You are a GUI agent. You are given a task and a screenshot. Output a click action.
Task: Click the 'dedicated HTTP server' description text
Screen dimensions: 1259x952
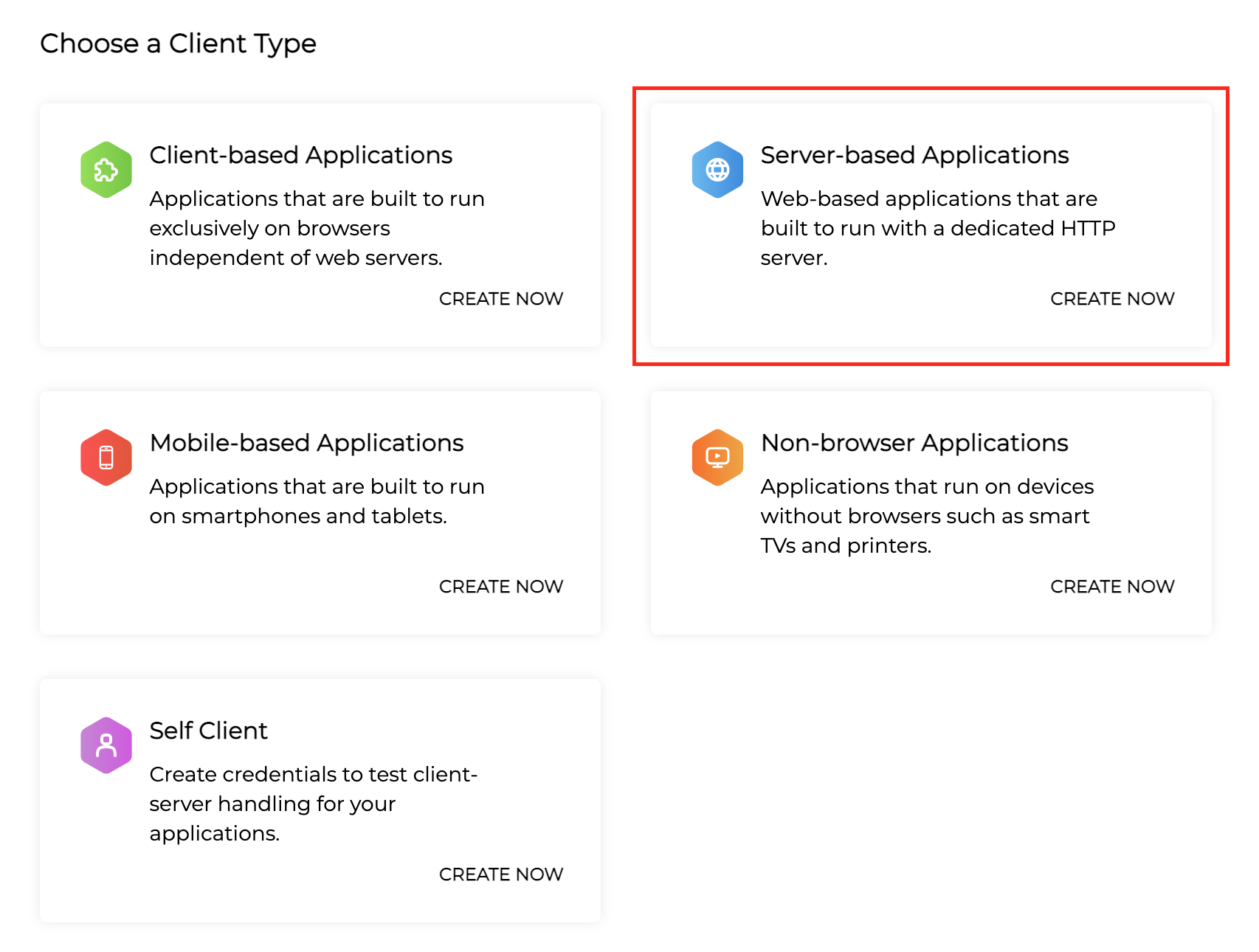937,229
